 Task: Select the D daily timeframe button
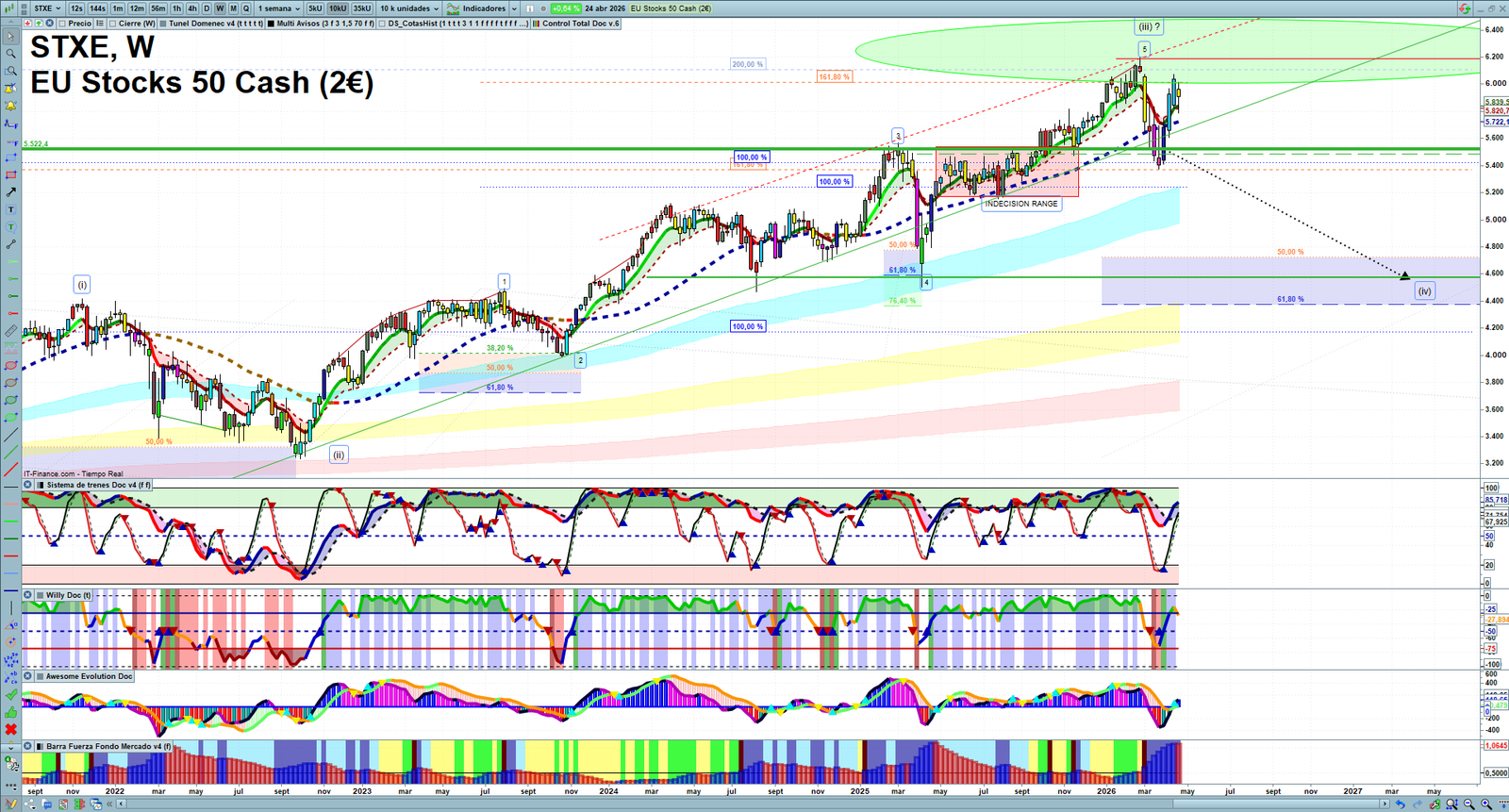tap(207, 8)
